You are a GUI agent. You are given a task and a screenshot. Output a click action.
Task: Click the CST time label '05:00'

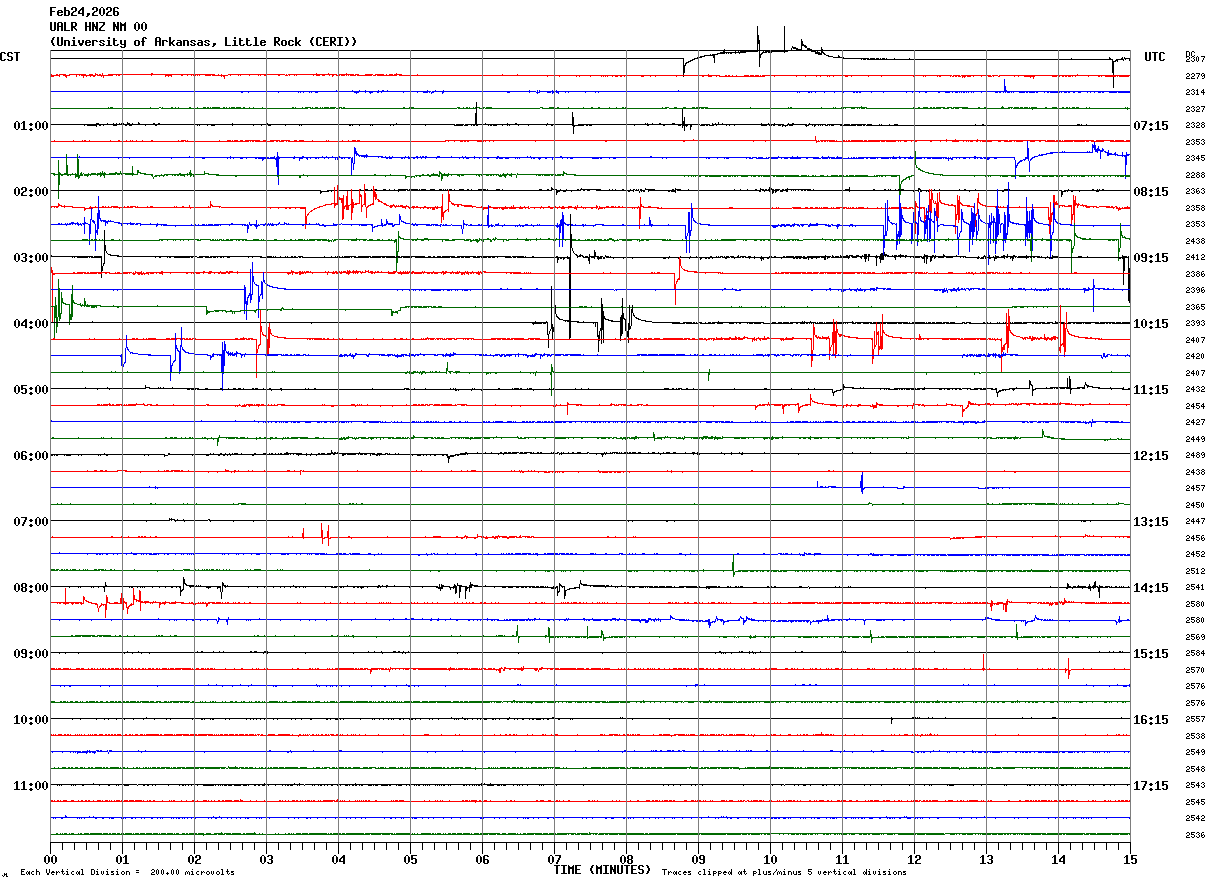[x=31, y=390]
